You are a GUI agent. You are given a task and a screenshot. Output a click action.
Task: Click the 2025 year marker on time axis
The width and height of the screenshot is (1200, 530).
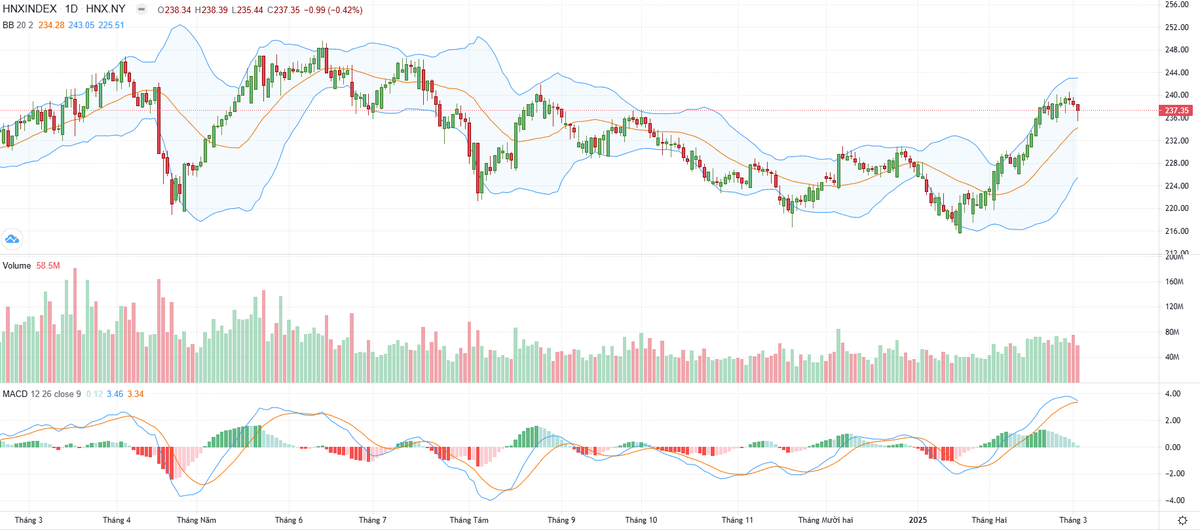click(x=919, y=520)
